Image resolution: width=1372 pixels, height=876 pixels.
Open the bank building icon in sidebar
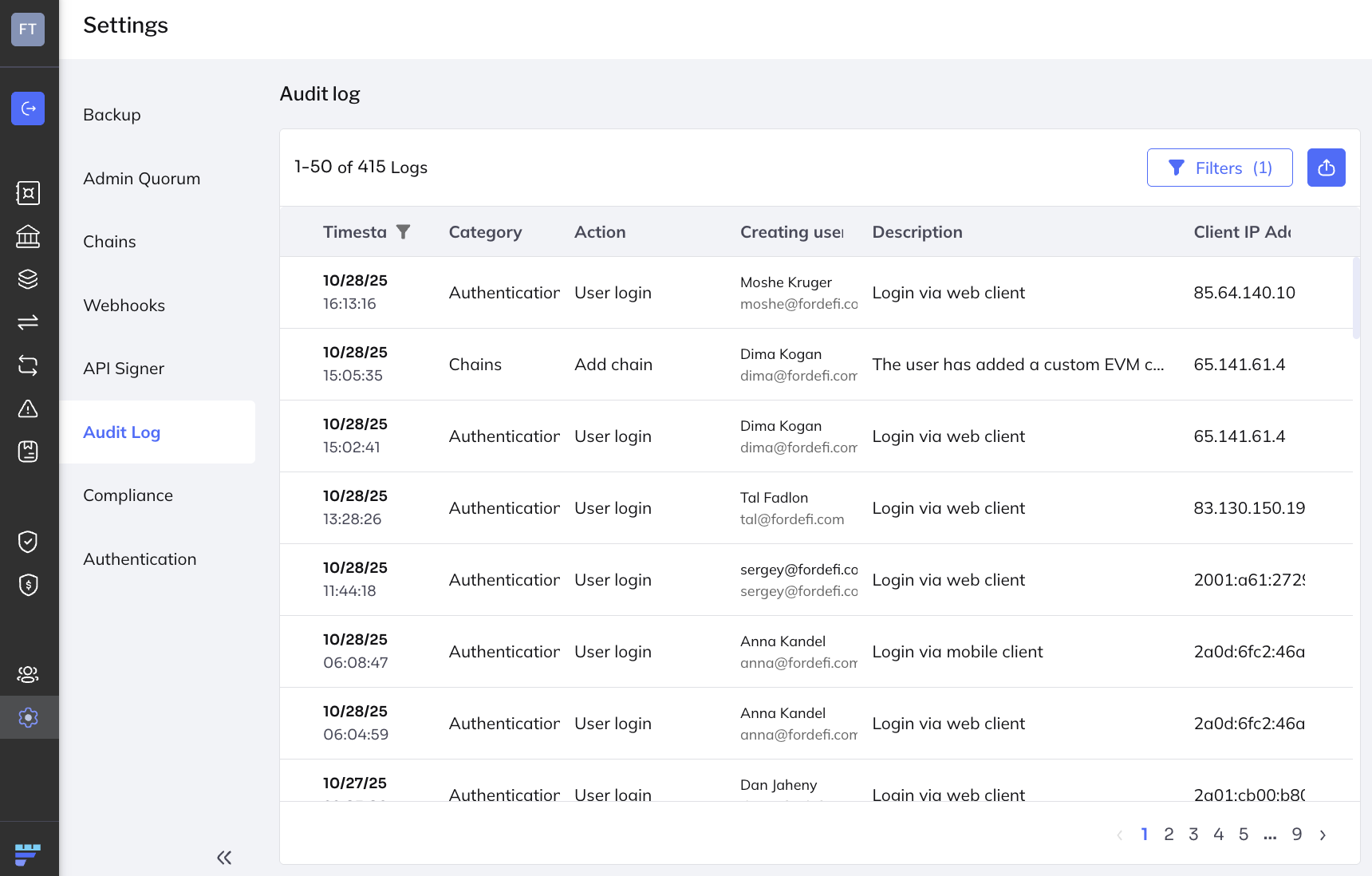pyautogui.click(x=28, y=236)
